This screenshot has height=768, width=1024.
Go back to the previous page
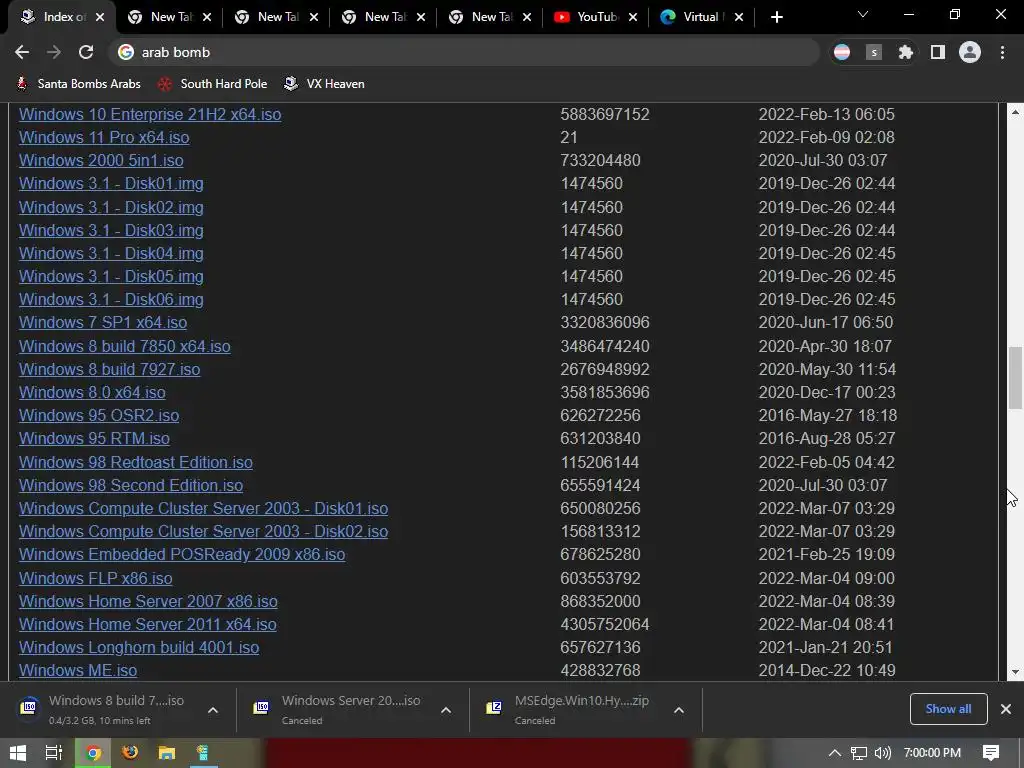point(22,52)
